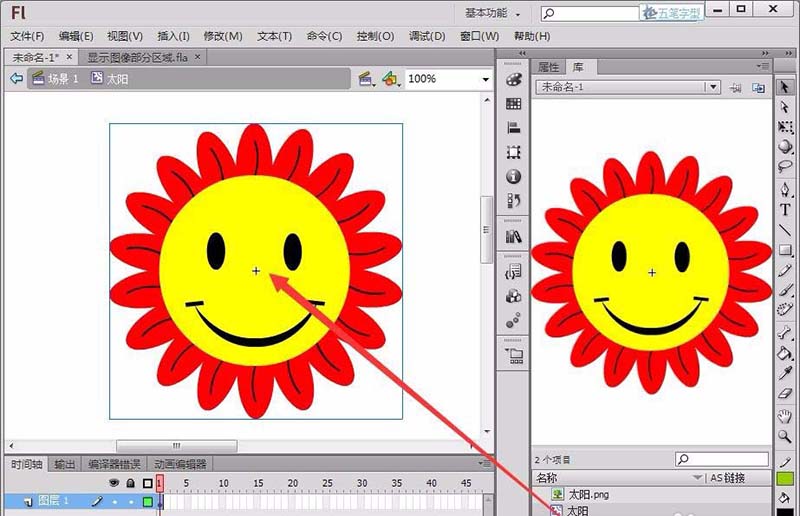Open the Edit Symbols dropdown icon
This screenshot has width=800, height=516.
391,79
